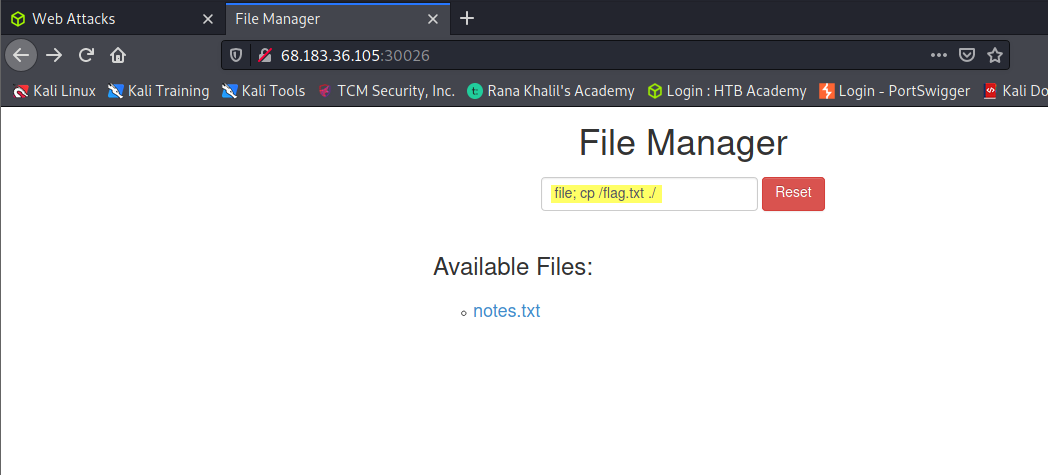
Task: Open a new tab with the plus button
Action: (467, 19)
